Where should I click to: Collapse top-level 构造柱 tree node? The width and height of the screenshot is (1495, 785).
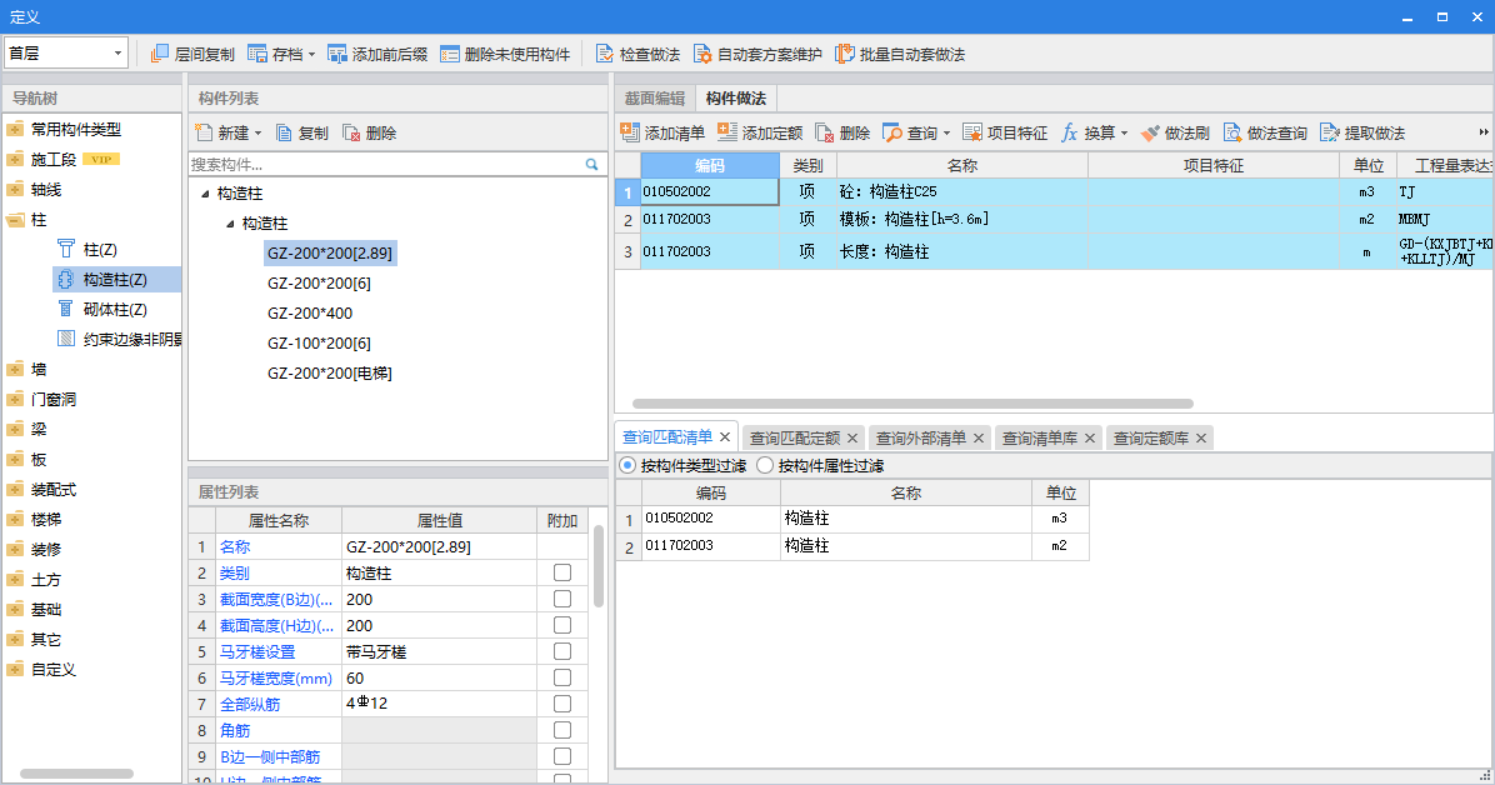206,194
